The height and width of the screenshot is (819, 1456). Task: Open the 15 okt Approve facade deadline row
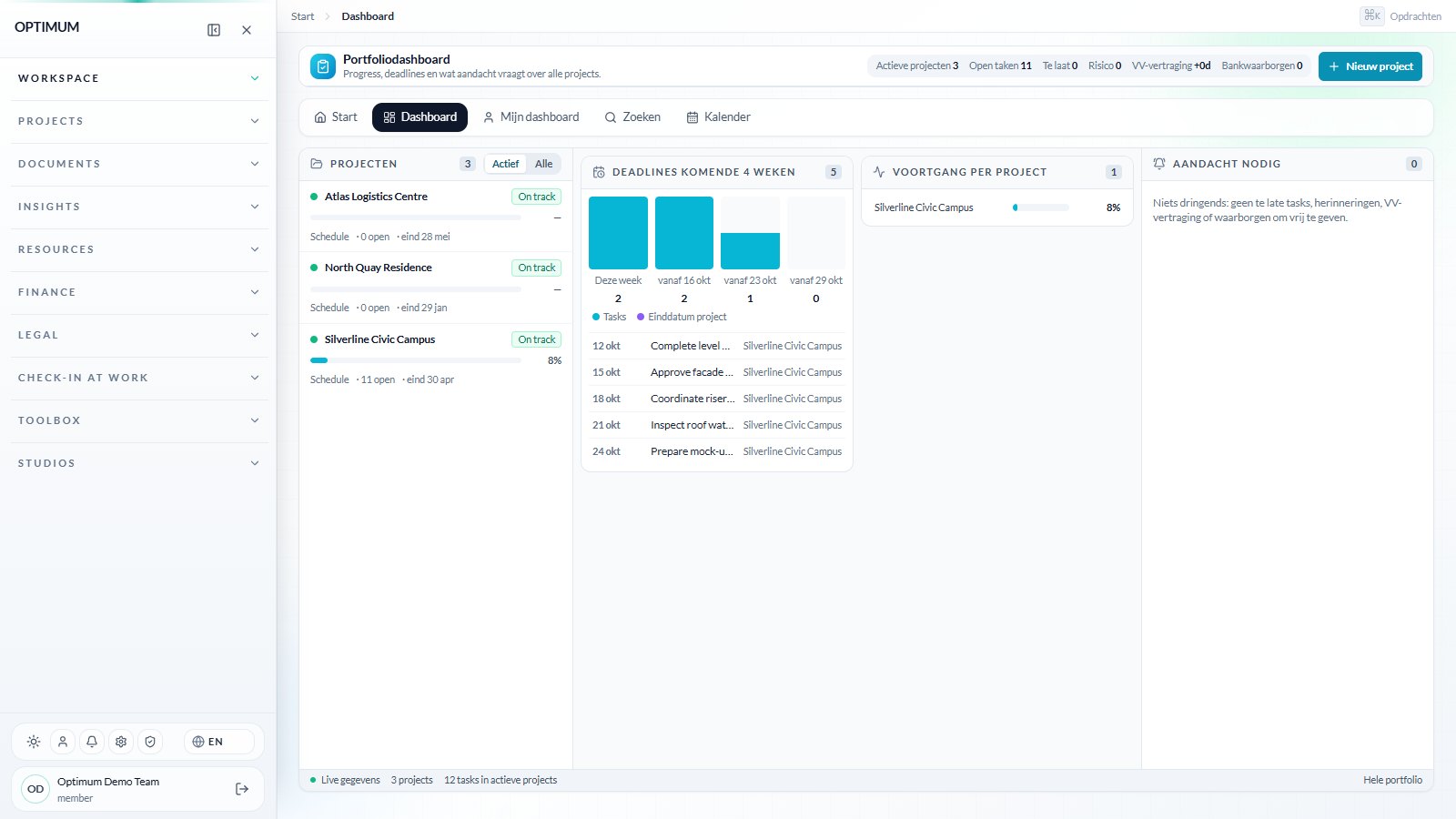pos(717,372)
